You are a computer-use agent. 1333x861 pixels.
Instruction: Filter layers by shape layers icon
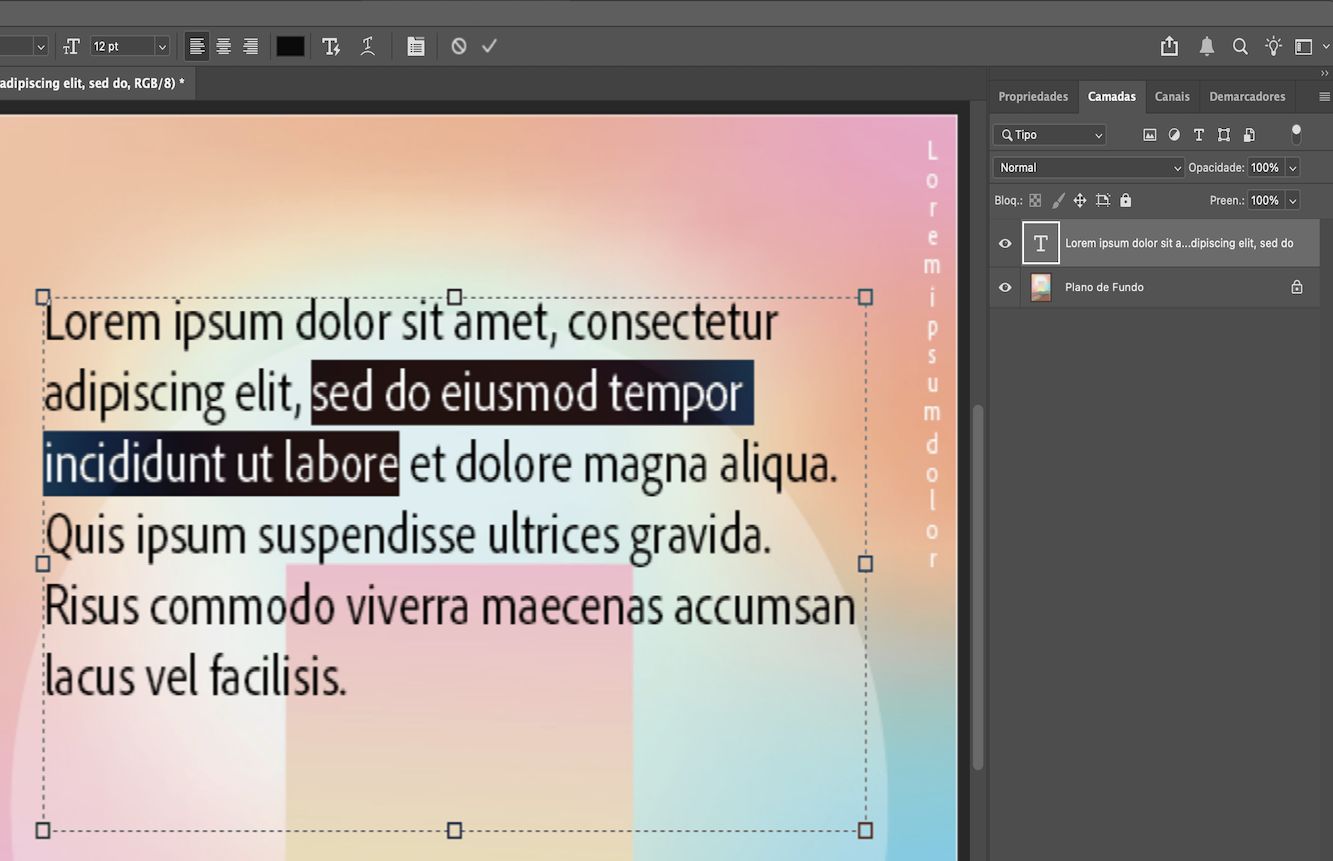[1224, 134]
